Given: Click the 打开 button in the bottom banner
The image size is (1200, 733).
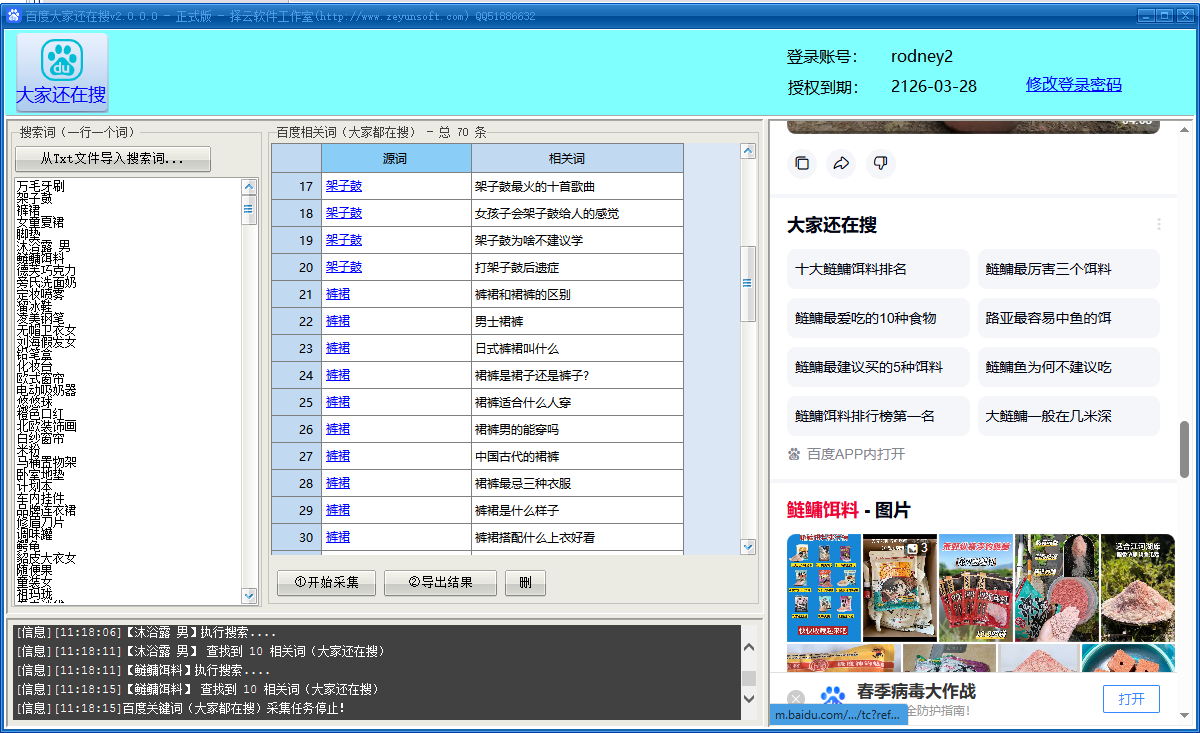Looking at the screenshot, I should (1131, 699).
